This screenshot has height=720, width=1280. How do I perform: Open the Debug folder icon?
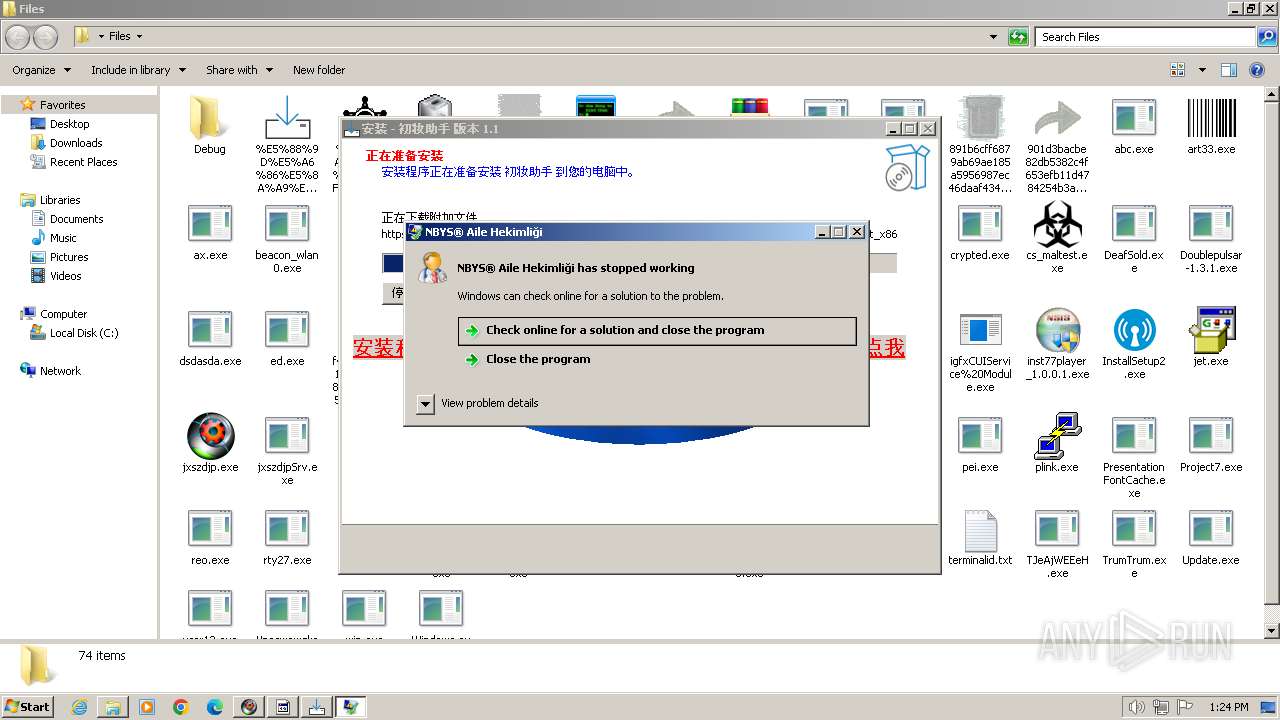coord(209,118)
